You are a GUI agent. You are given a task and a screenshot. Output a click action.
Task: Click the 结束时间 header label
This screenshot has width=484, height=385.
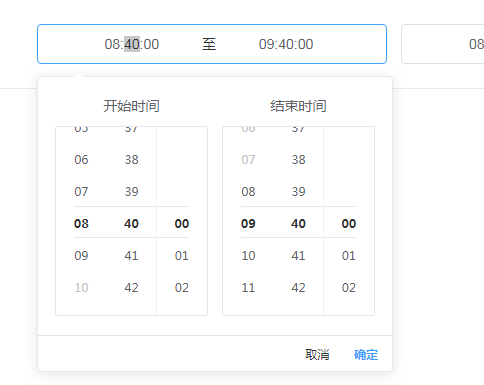tap(298, 106)
